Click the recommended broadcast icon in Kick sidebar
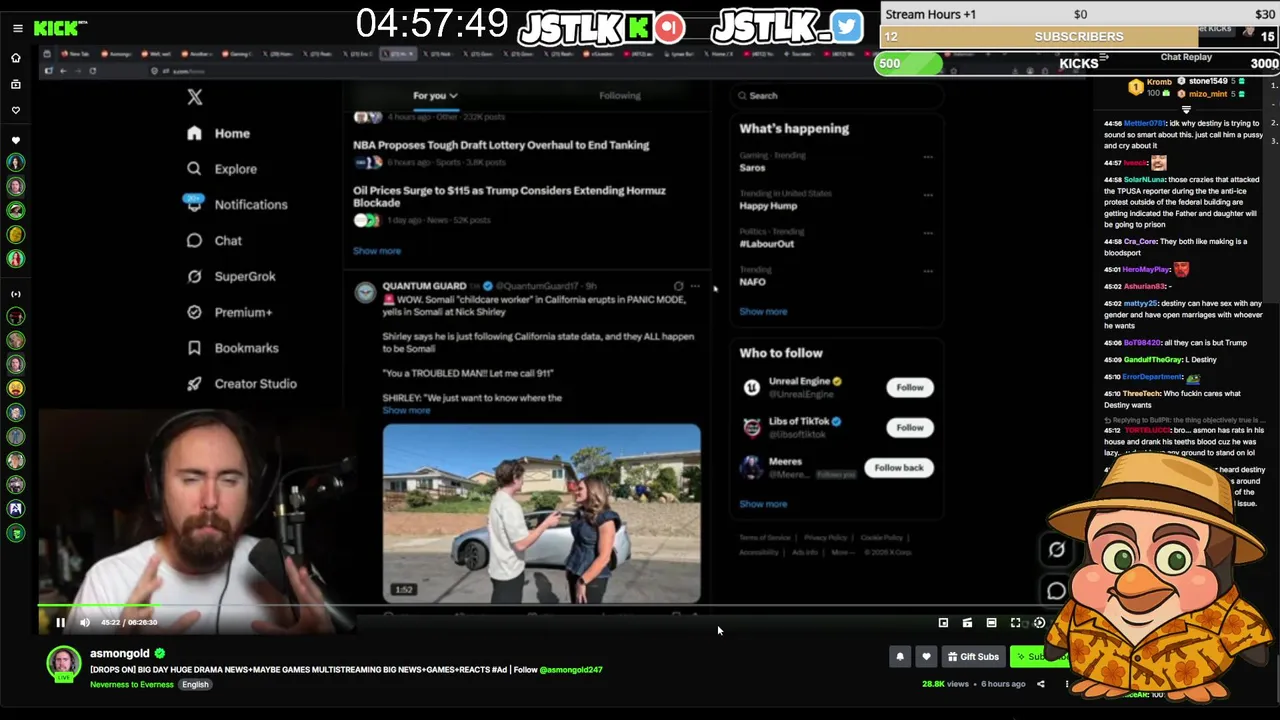This screenshot has height=720, width=1280. [16, 294]
